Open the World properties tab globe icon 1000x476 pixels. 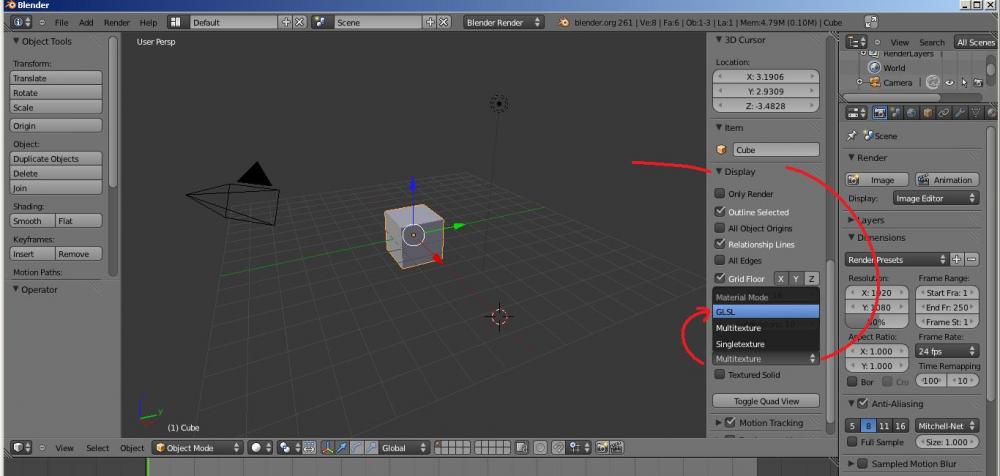pyautogui.click(x=912, y=113)
